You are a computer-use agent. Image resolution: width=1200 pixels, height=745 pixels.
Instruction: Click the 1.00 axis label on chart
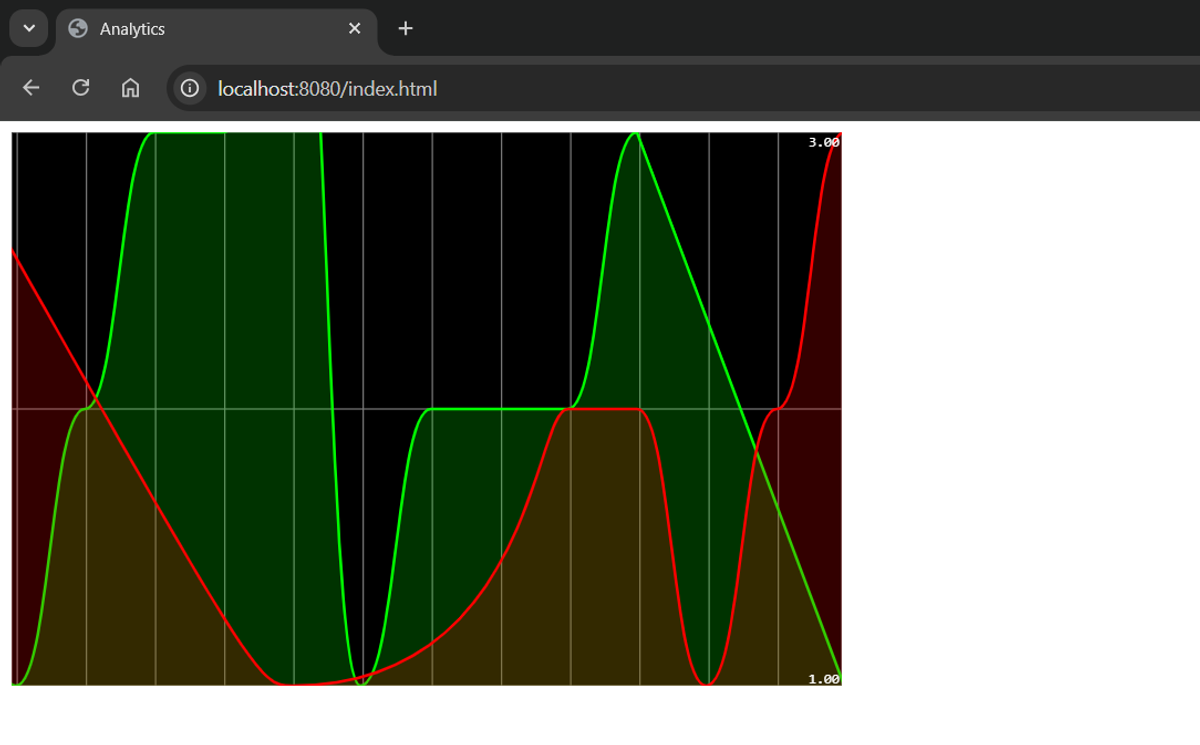pyautogui.click(x=824, y=679)
